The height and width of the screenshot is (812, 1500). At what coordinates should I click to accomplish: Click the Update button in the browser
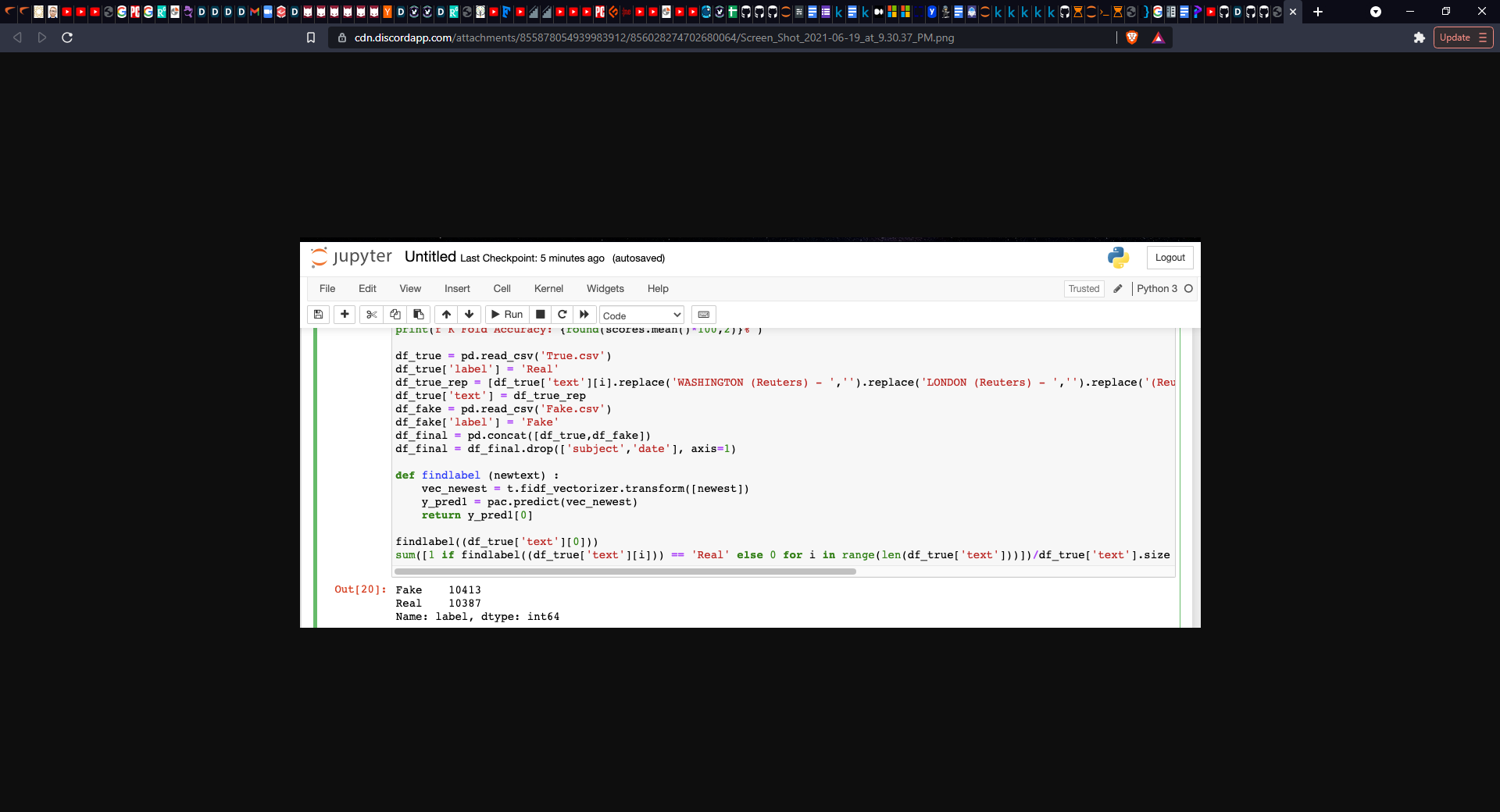pyautogui.click(x=1462, y=37)
